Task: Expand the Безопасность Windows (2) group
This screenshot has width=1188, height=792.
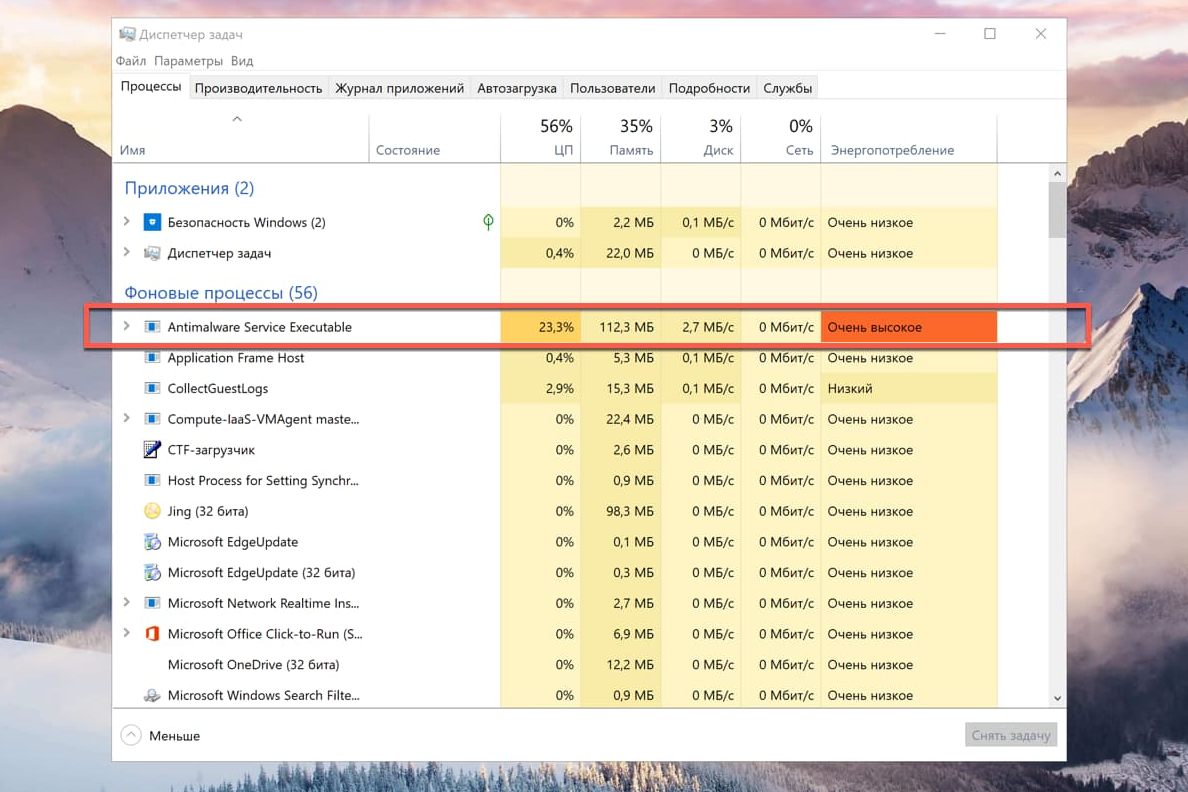Action: [x=127, y=221]
